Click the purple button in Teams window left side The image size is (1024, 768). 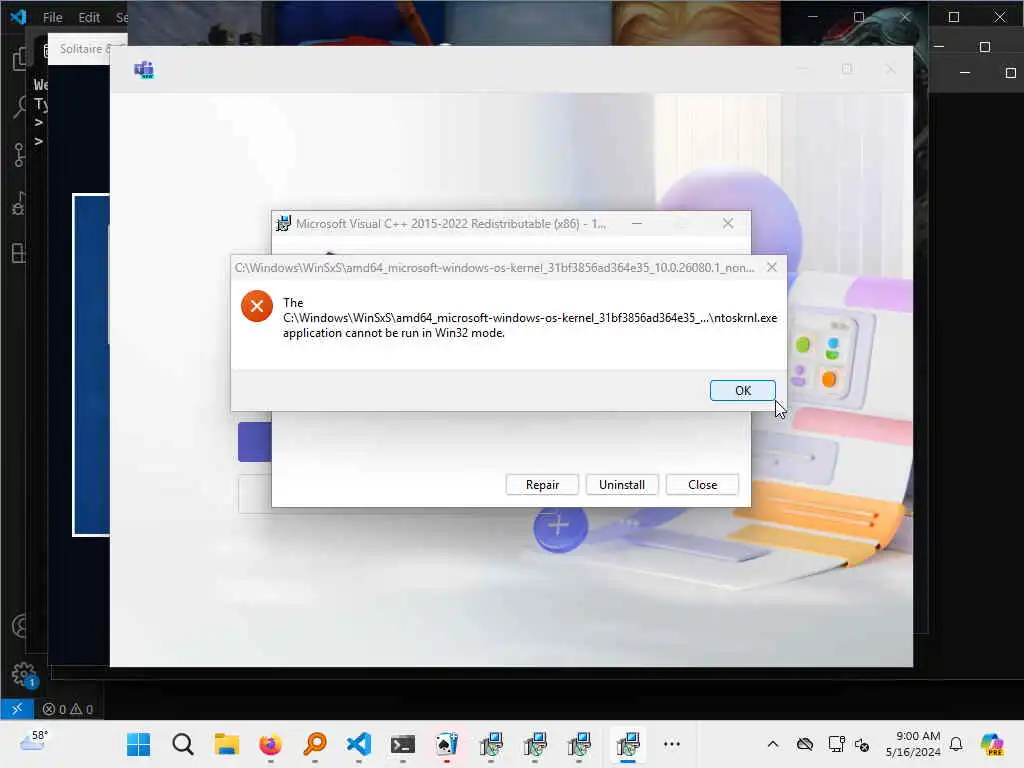254,441
